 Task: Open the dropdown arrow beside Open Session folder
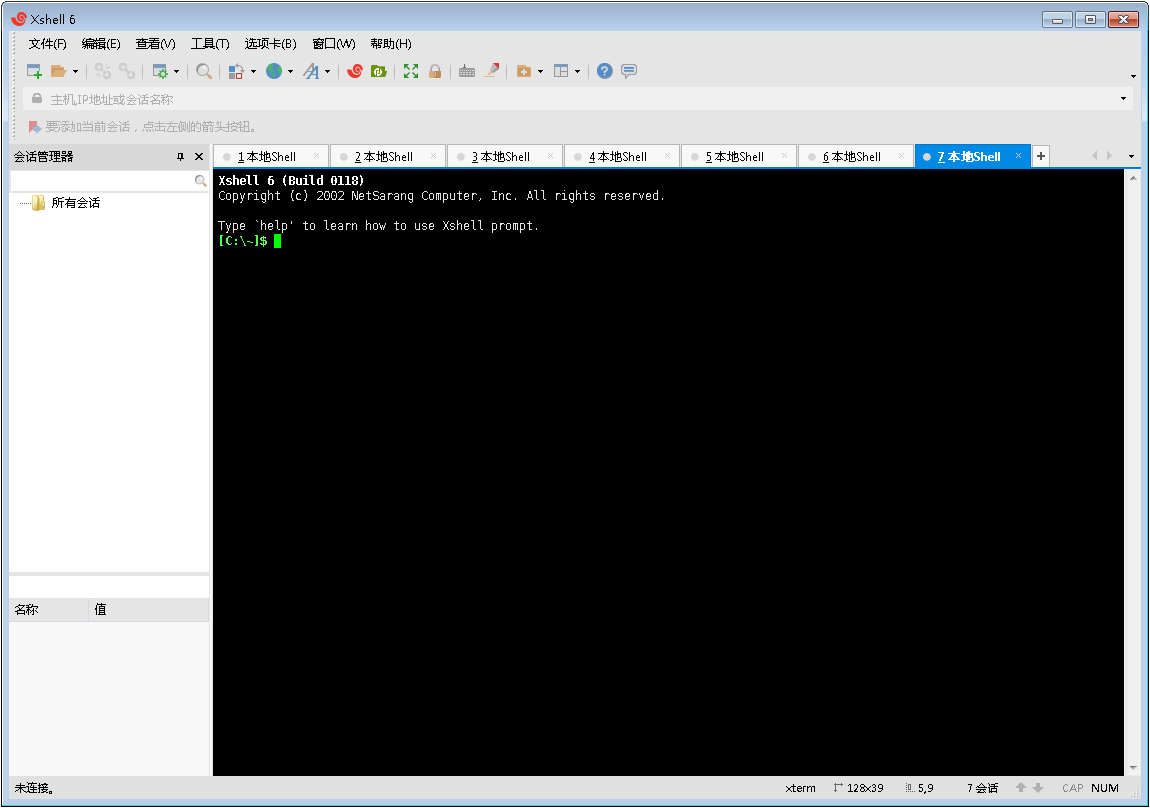pos(75,72)
